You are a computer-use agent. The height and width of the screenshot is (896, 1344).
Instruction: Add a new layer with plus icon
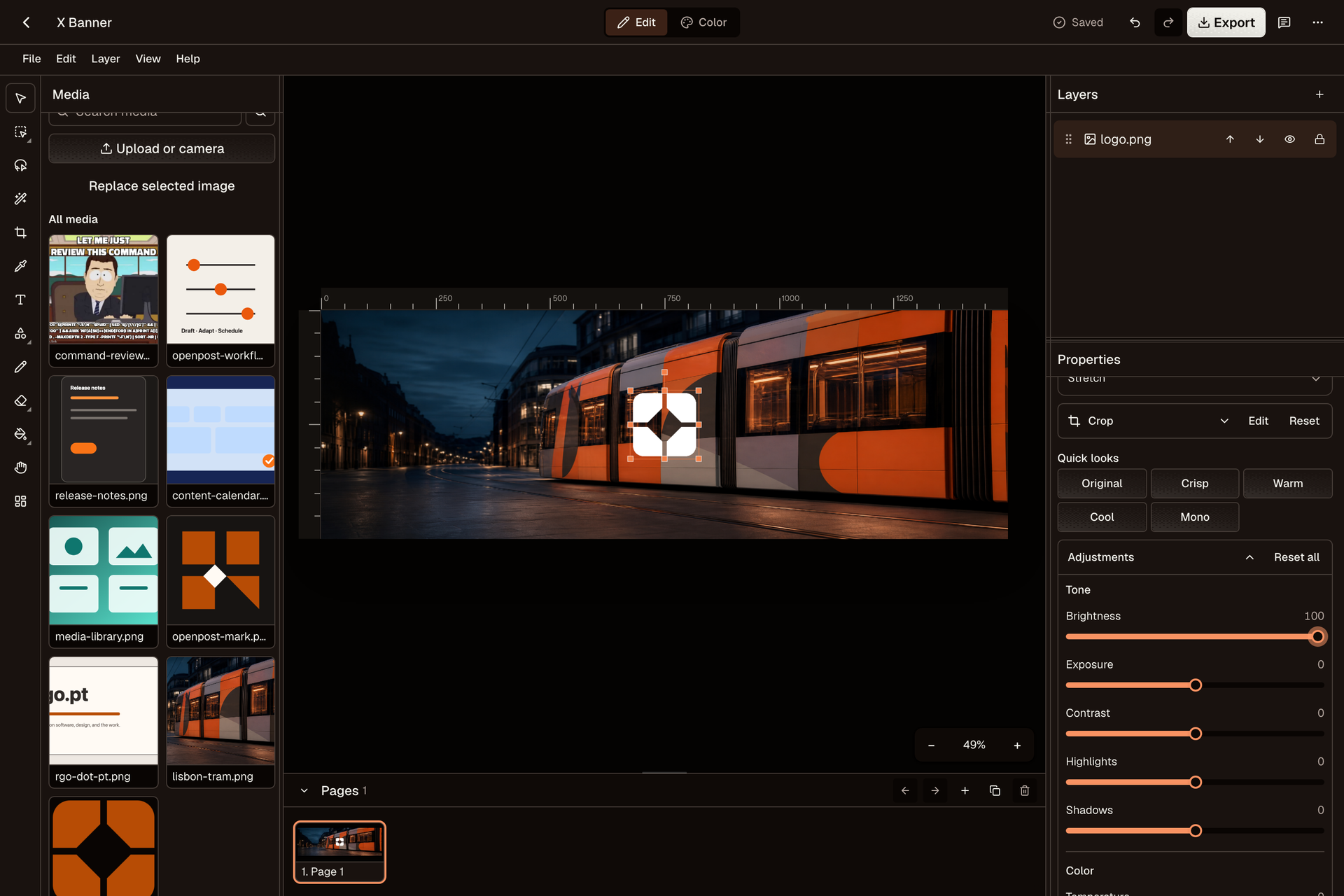1319,94
